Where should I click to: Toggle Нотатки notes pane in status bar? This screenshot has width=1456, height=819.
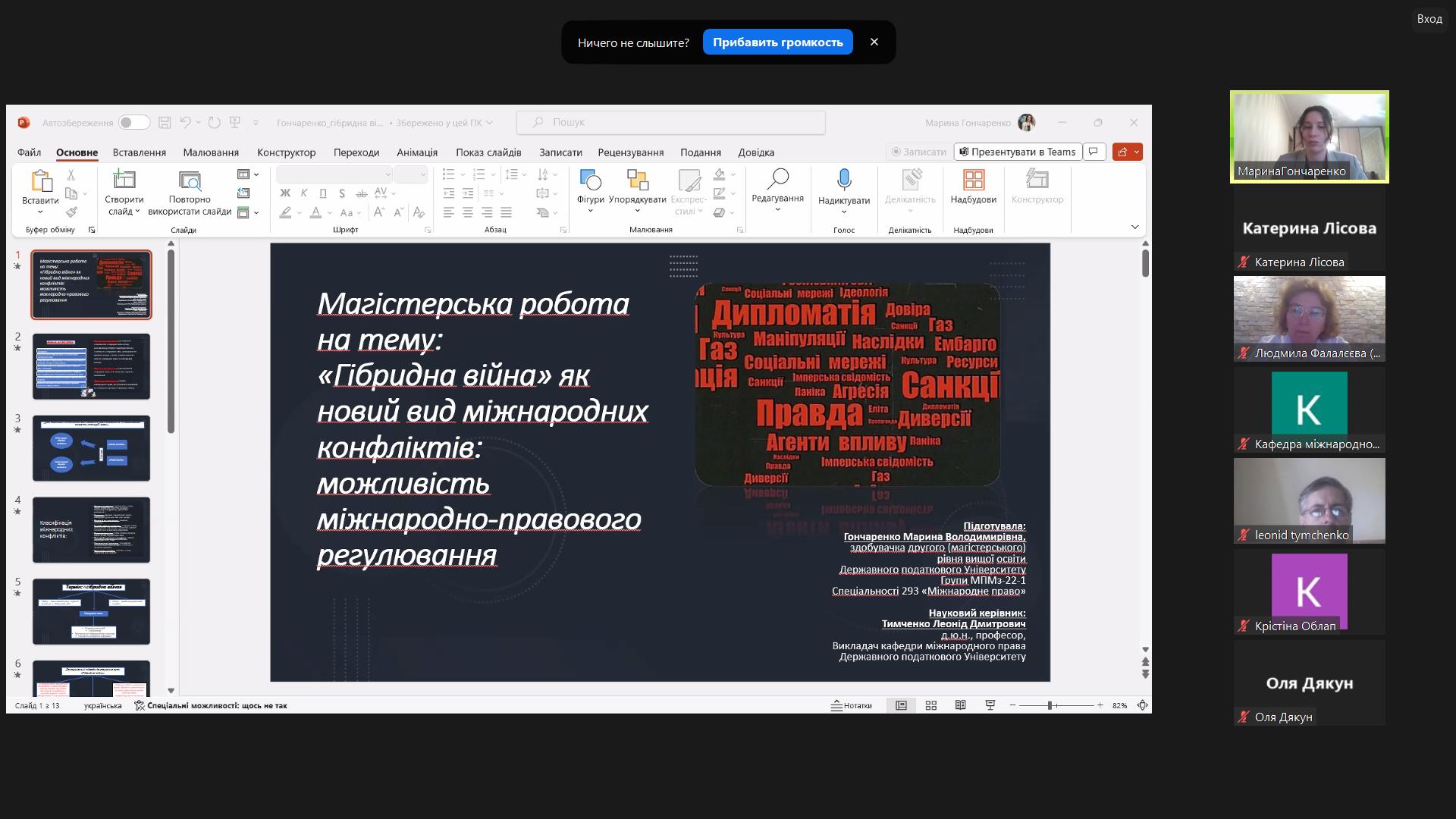[852, 705]
